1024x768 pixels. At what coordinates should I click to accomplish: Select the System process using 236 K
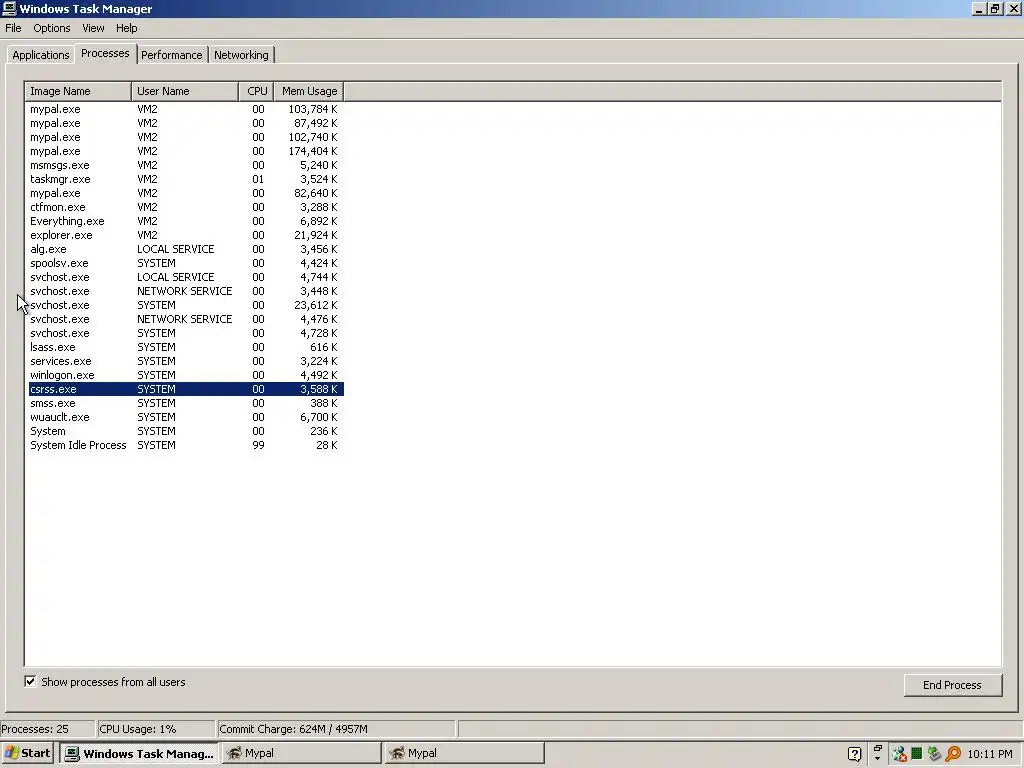pyautogui.click(x=185, y=431)
